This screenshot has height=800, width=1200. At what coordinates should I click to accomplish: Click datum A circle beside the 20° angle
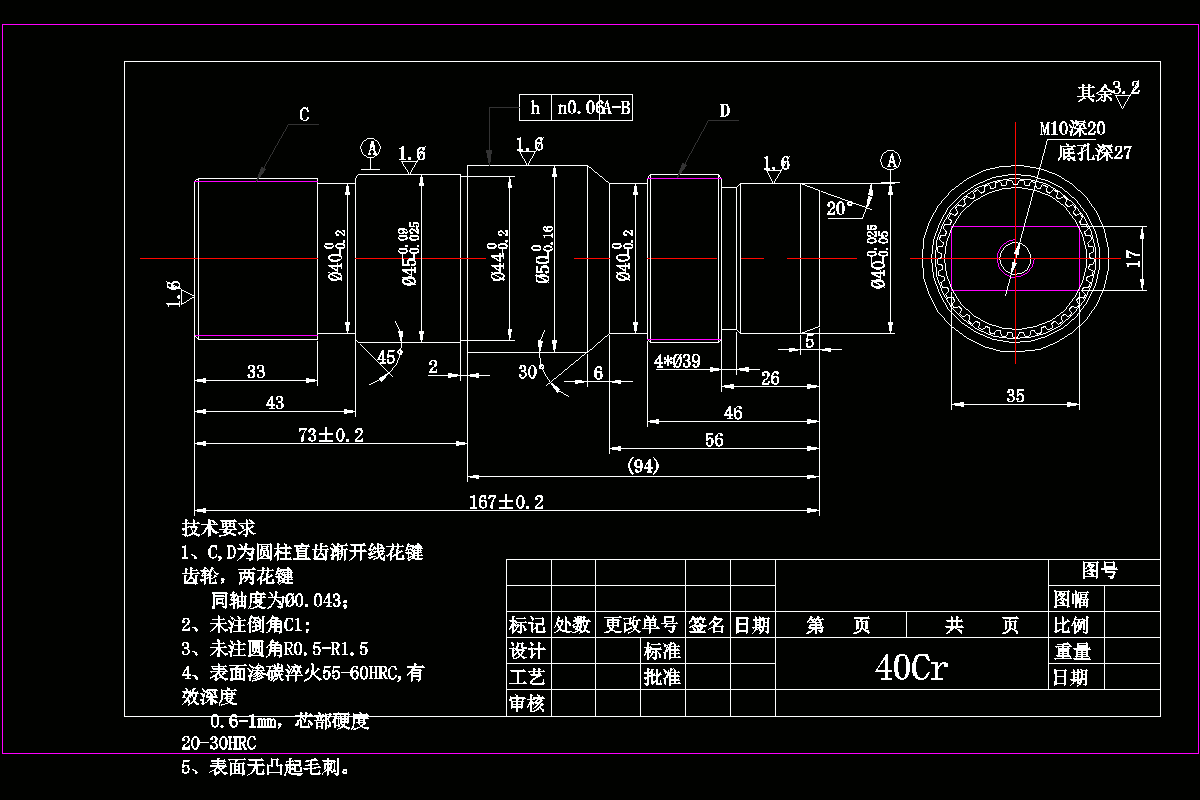coord(892,160)
